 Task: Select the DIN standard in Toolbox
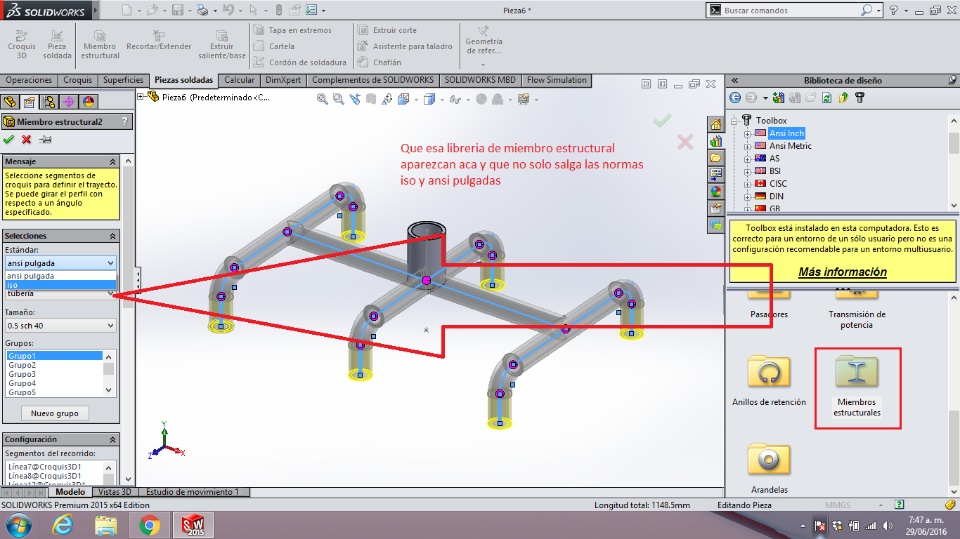776,197
